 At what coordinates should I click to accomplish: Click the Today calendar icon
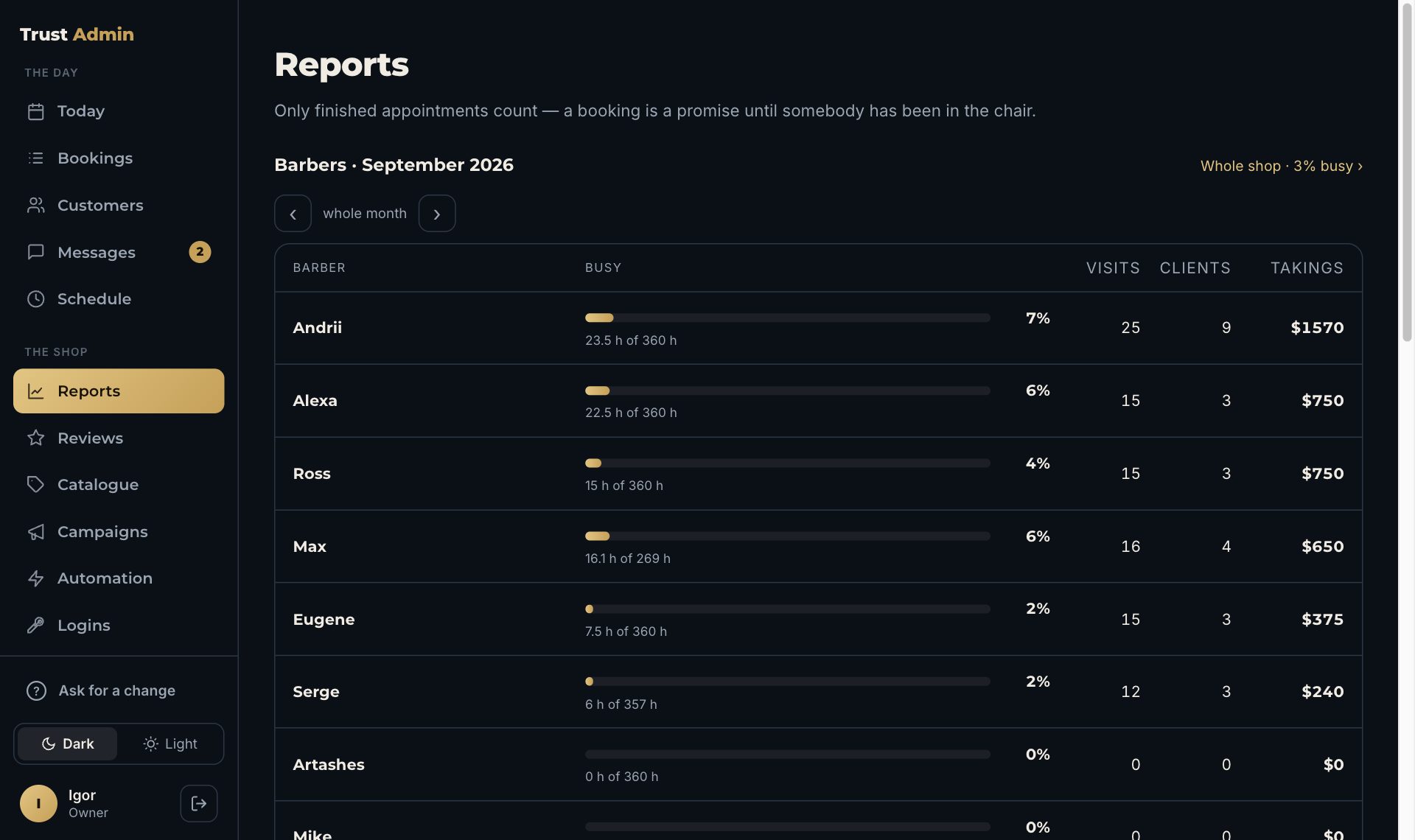tap(35, 111)
